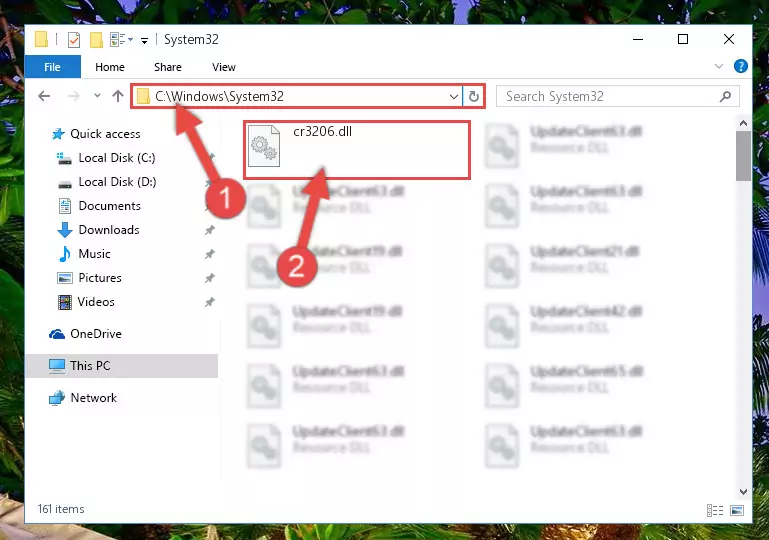Click the Documents page icon
769x540 pixels.
click(x=65, y=206)
